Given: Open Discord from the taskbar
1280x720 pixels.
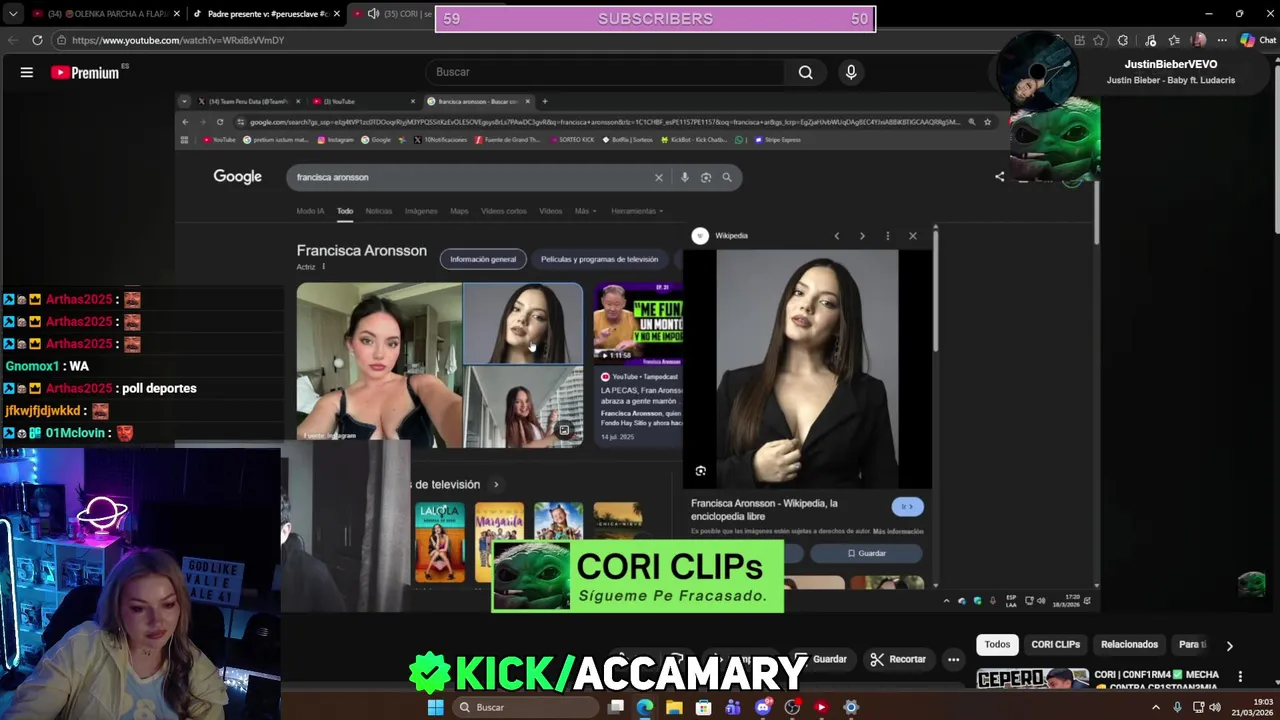Looking at the screenshot, I should point(763,707).
